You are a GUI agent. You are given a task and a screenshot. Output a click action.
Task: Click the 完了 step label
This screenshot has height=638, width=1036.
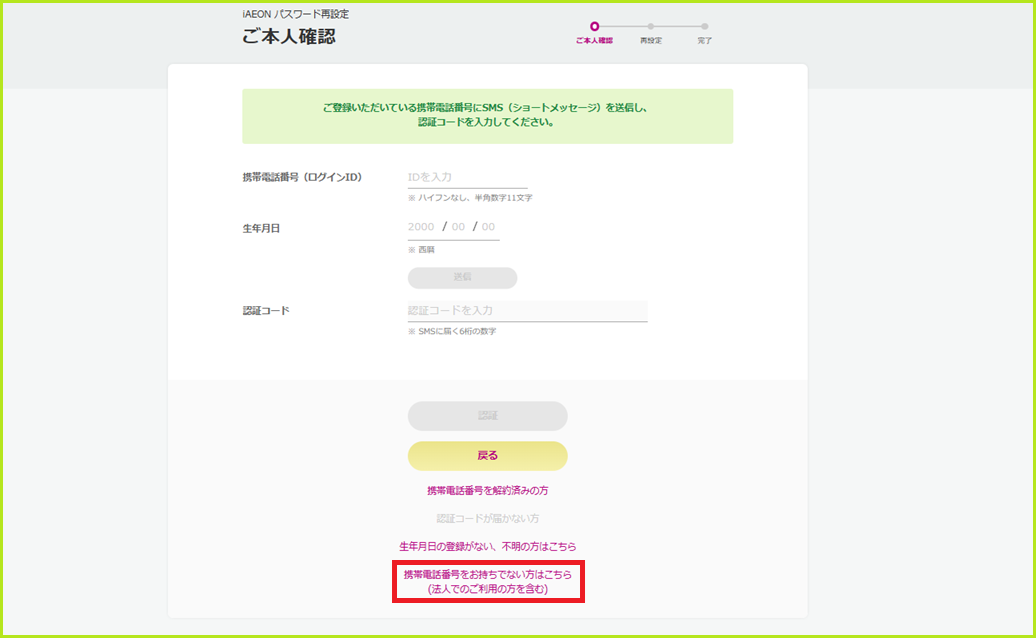[705, 41]
